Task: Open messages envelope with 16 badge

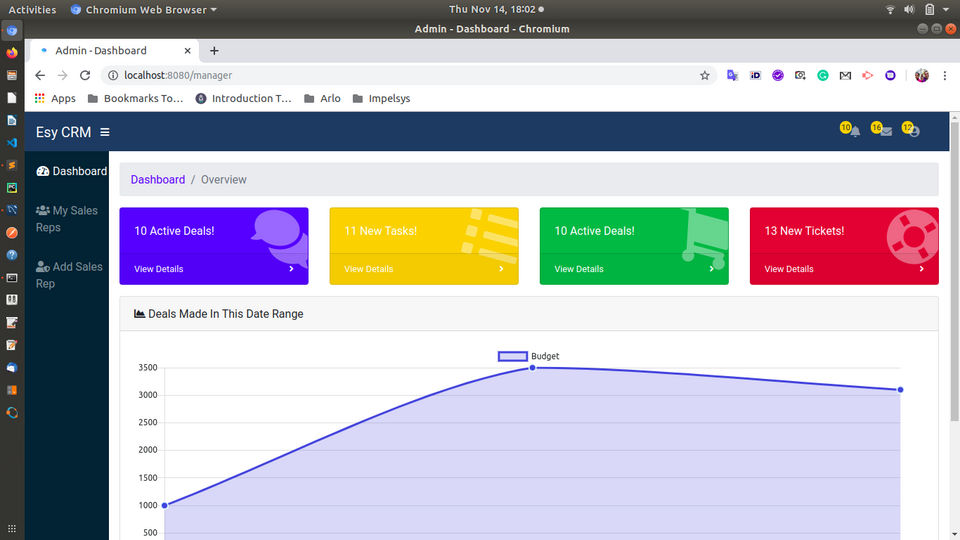Action: (882, 130)
